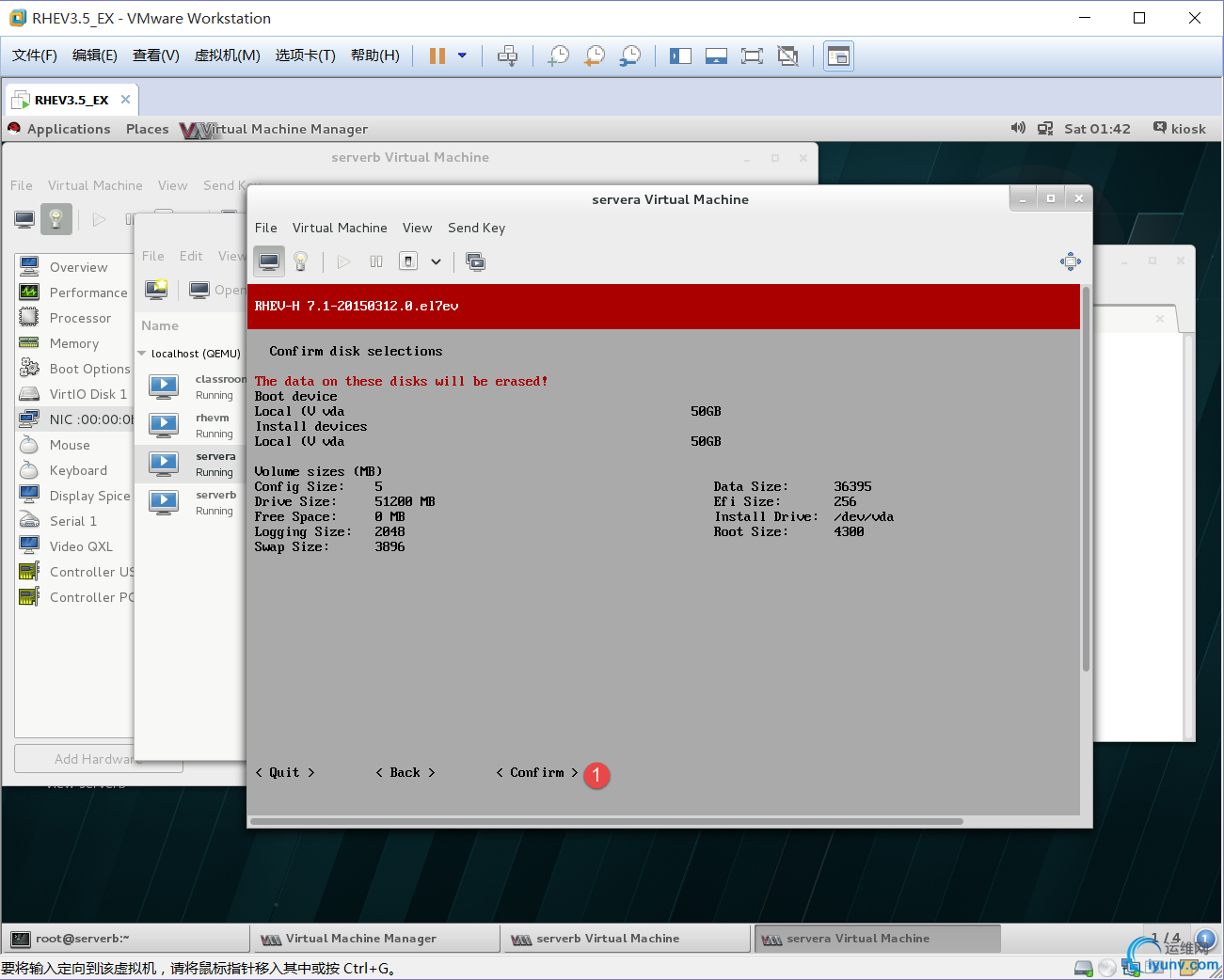The width and height of the screenshot is (1224, 980).
Task: Toggle the VMware thumbnail bar view icon
Action: (x=716, y=55)
